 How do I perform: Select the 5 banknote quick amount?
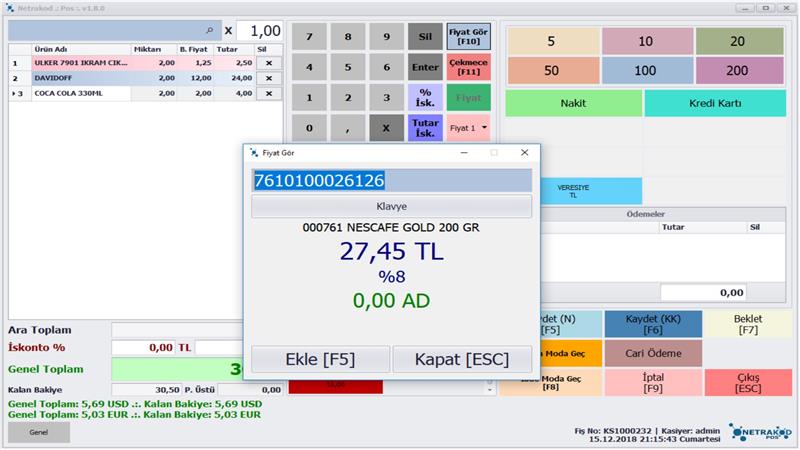(x=552, y=41)
